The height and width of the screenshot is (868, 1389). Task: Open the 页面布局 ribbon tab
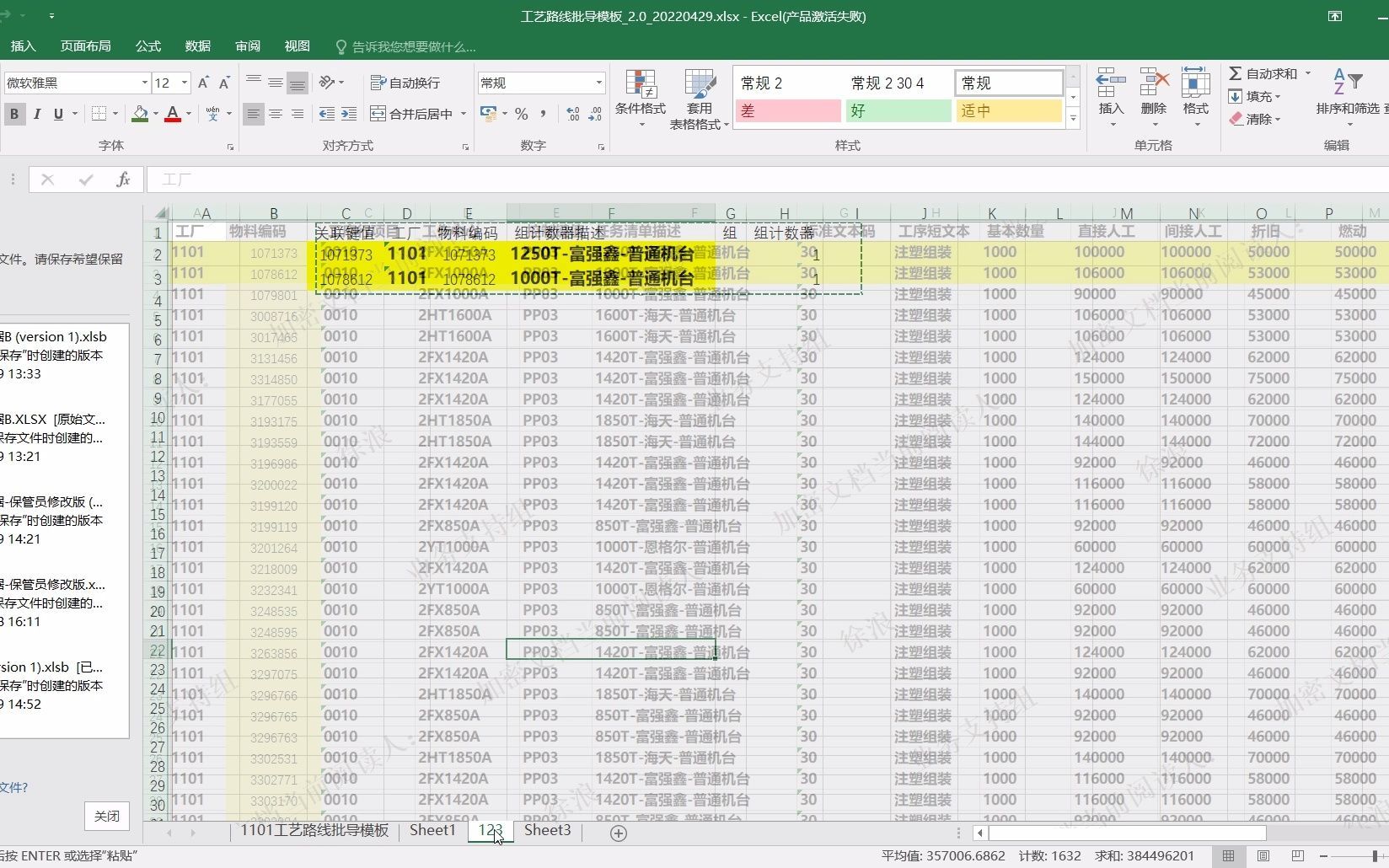tap(85, 46)
